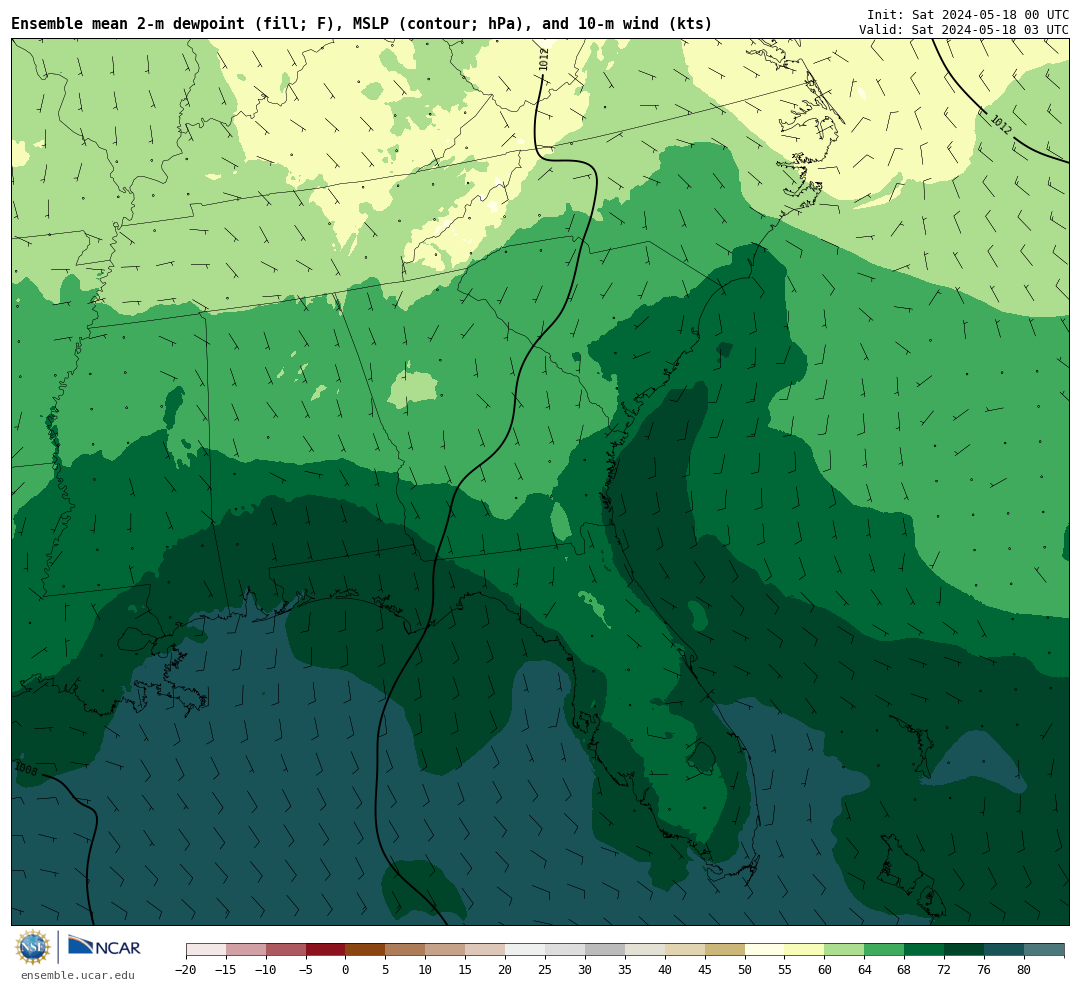Select the map title about ensemble mean dewpoint
Viewport: 1080px width, 988px height.
click(x=362, y=24)
